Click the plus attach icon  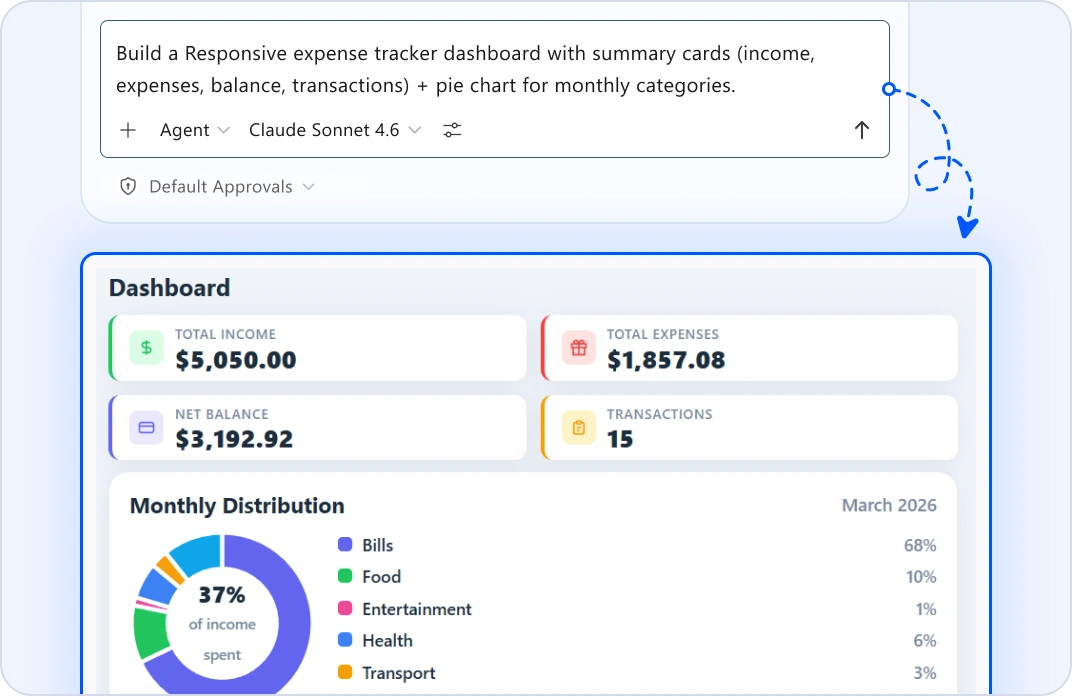coord(128,130)
